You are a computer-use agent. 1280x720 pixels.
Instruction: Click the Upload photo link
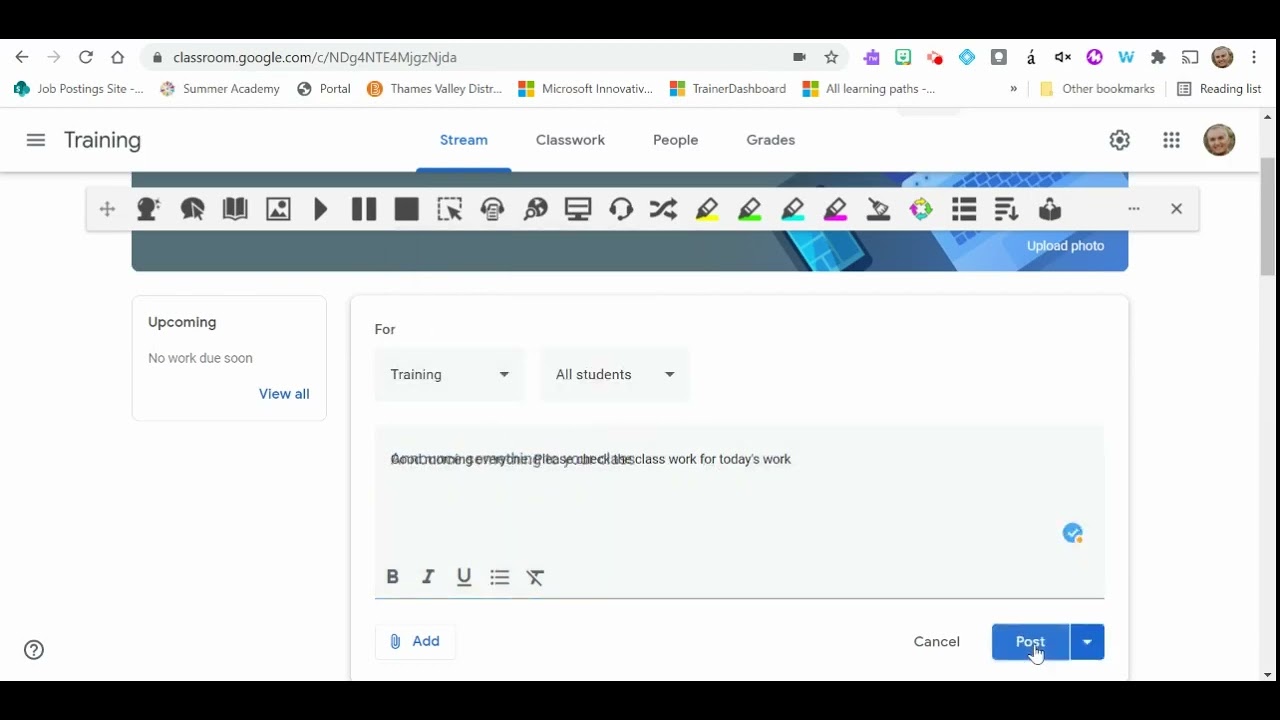pyautogui.click(x=1065, y=246)
